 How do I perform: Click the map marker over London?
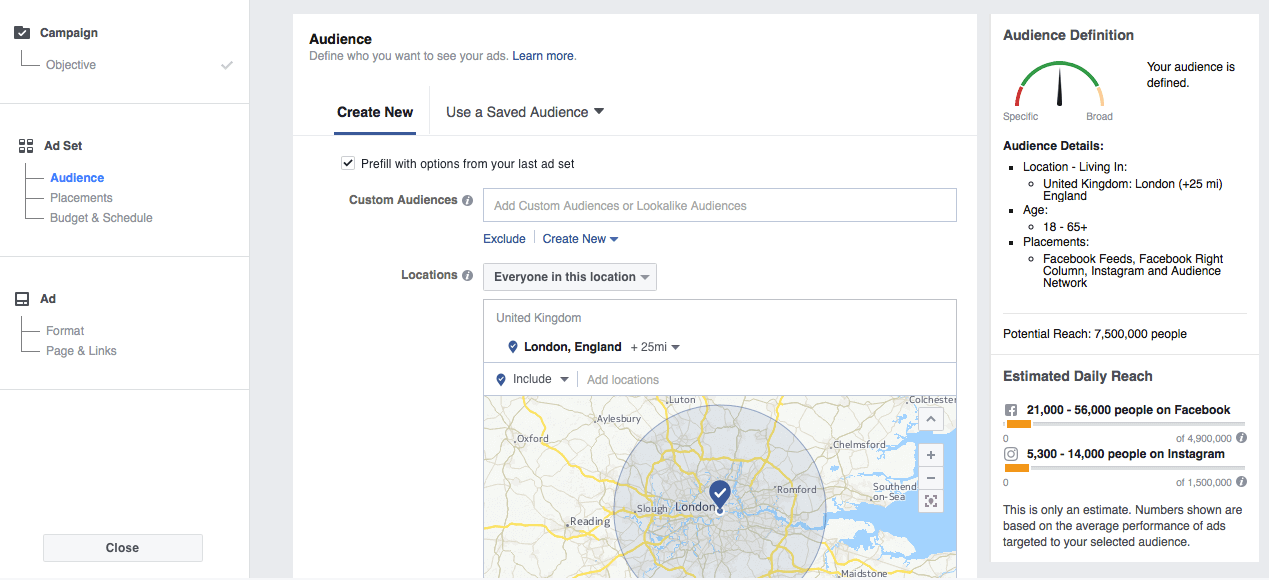(719, 495)
